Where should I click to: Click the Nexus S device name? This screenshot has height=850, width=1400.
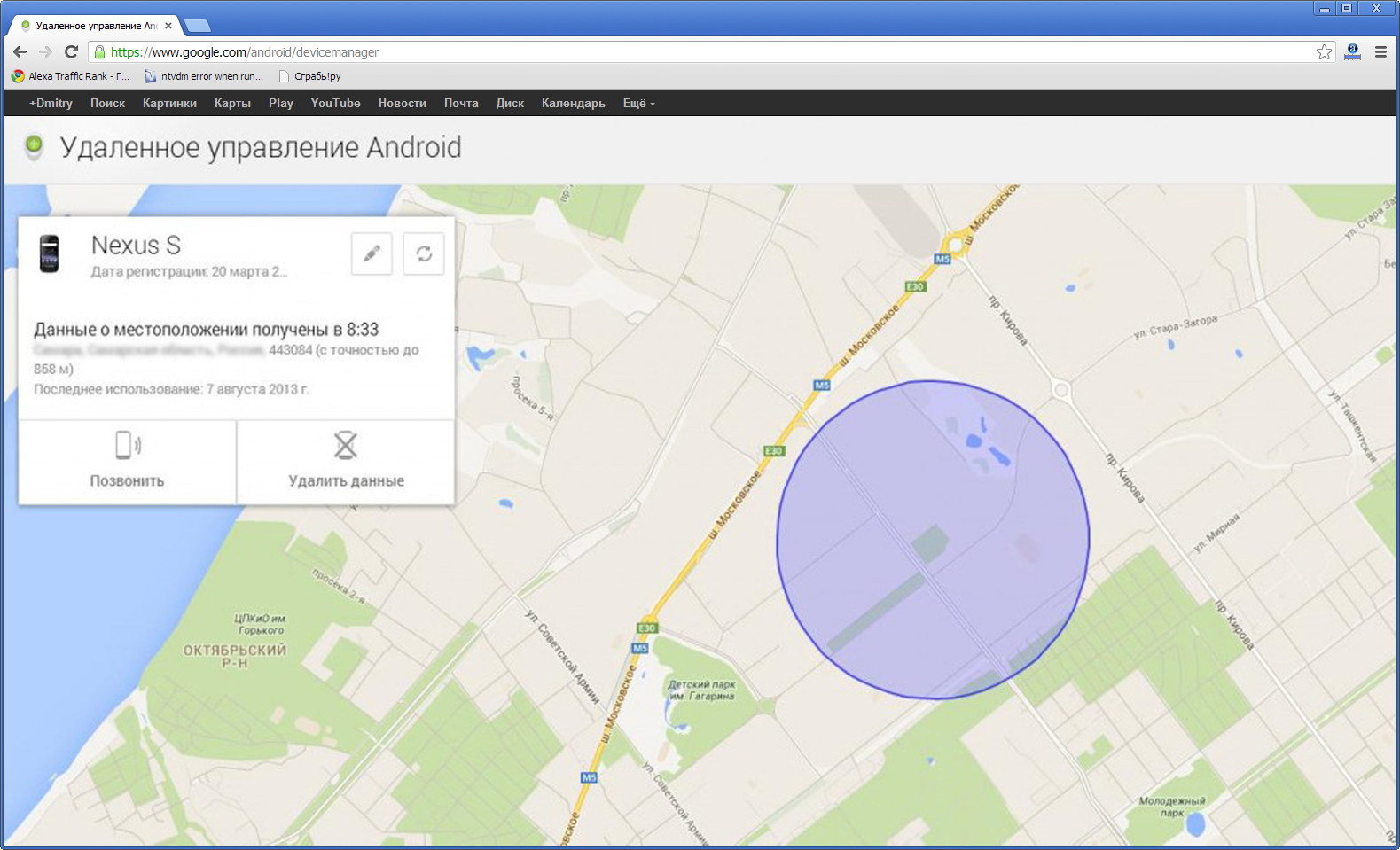[136, 245]
